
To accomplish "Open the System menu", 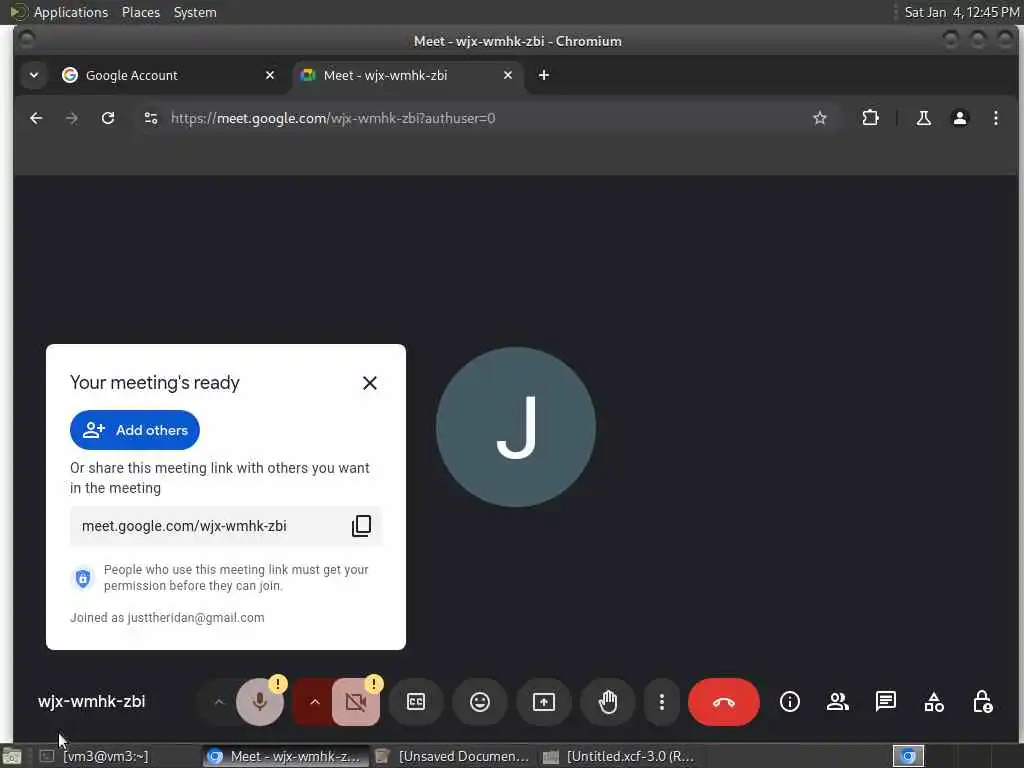I will 195,12.
